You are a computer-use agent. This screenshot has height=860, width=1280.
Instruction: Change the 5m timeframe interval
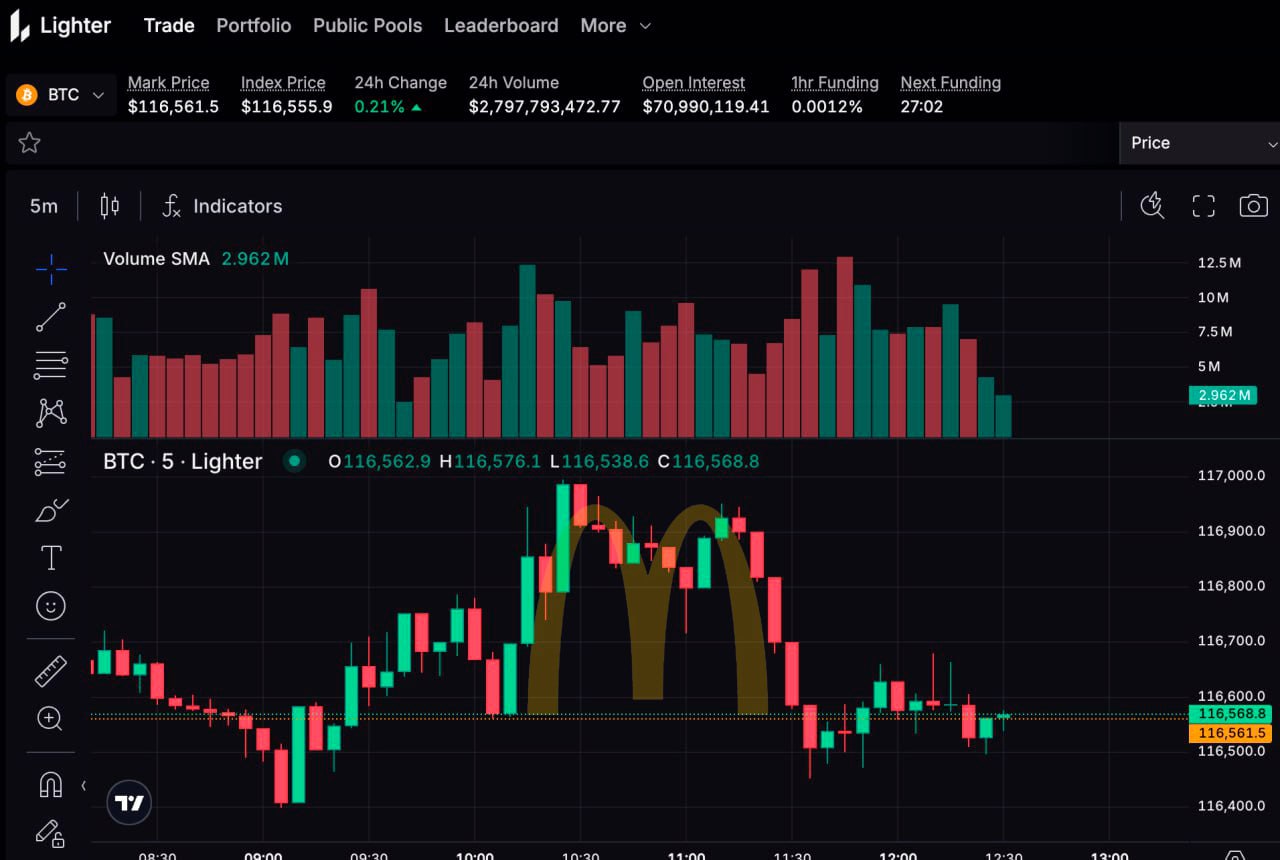[43, 206]
